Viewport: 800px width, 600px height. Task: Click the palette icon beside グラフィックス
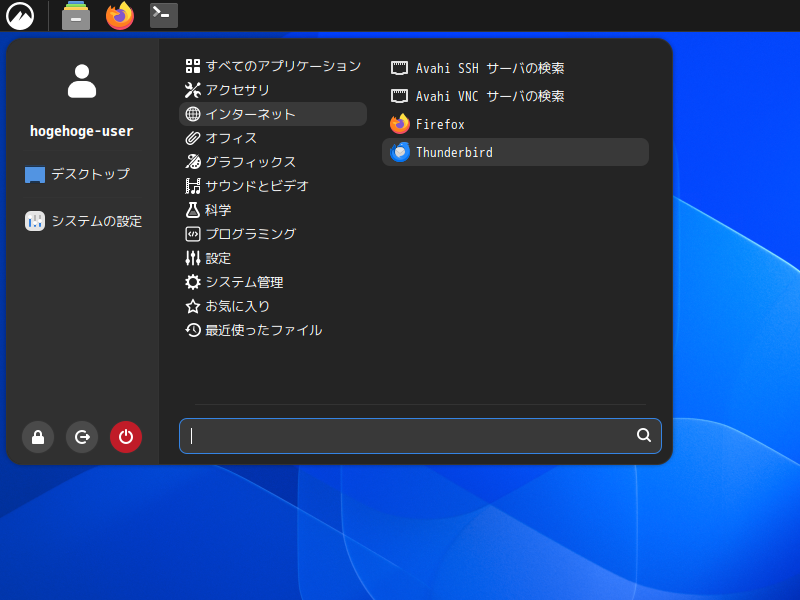click(193, 162)
